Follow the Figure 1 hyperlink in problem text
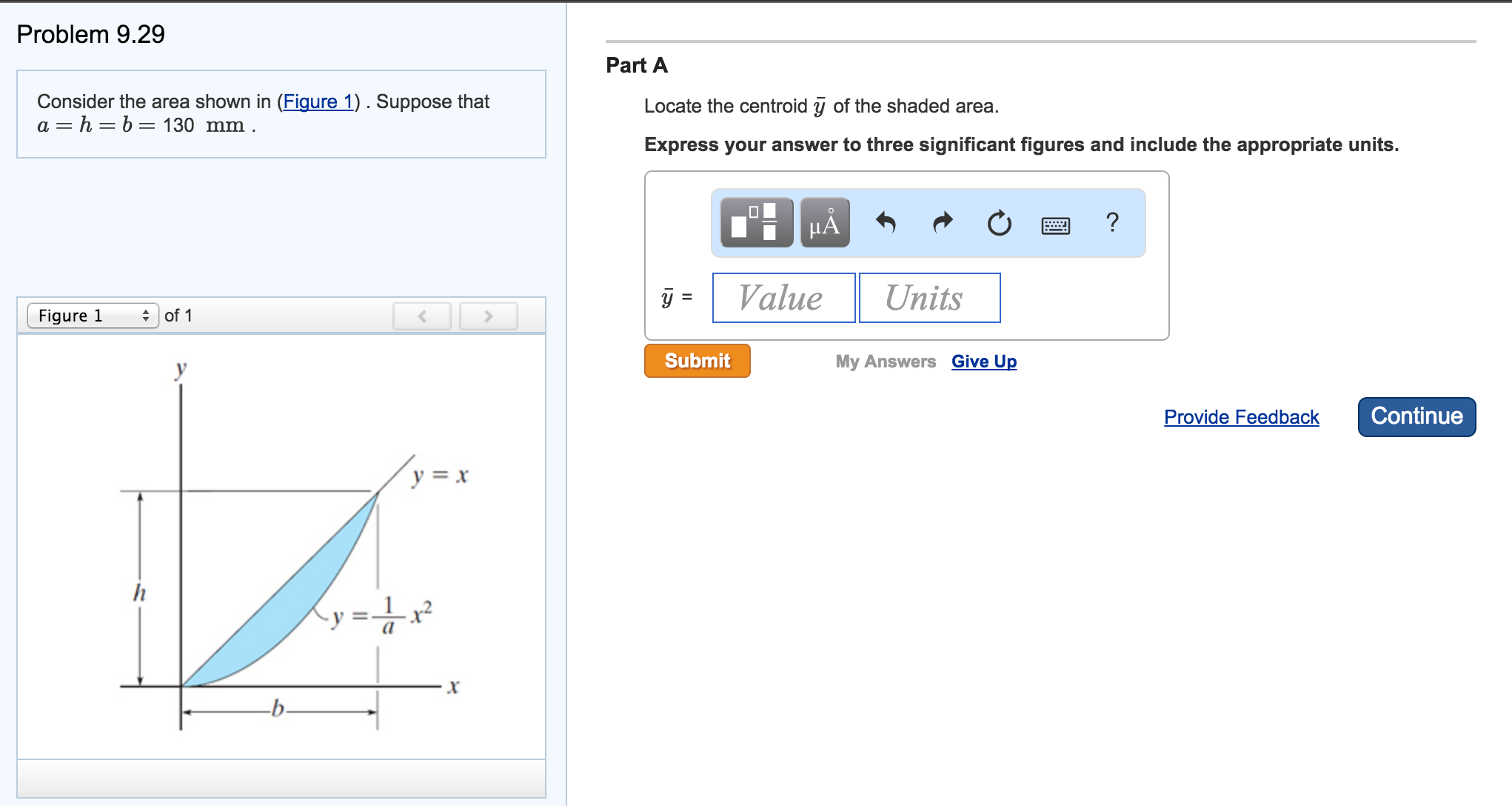 point(318,101)
